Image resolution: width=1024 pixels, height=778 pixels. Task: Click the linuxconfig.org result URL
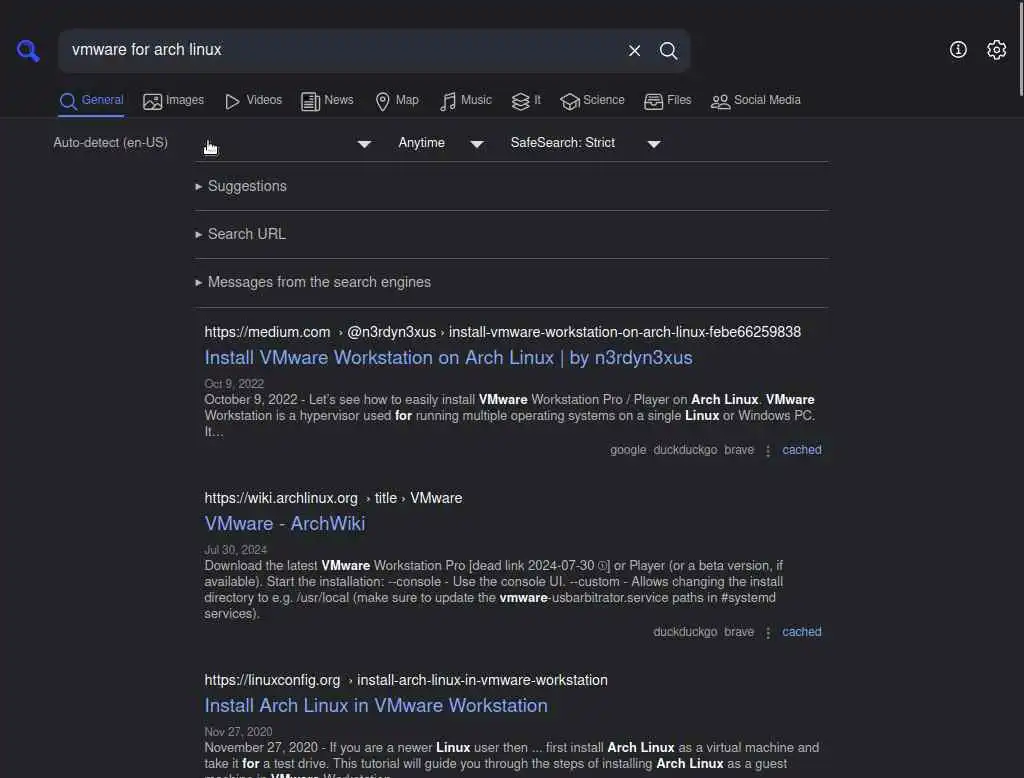point(406,680)
